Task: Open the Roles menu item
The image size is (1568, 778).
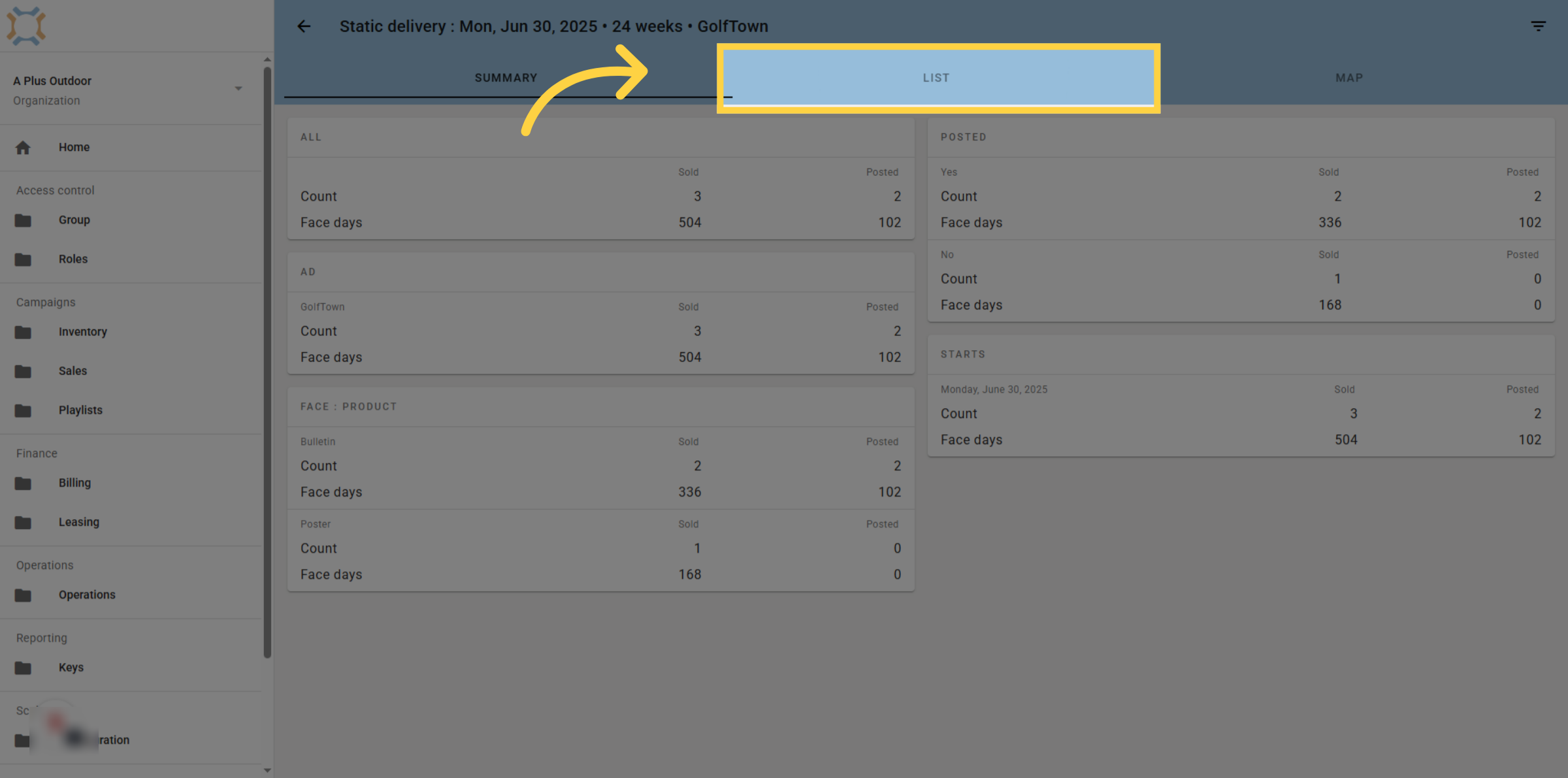Action: 131,259
